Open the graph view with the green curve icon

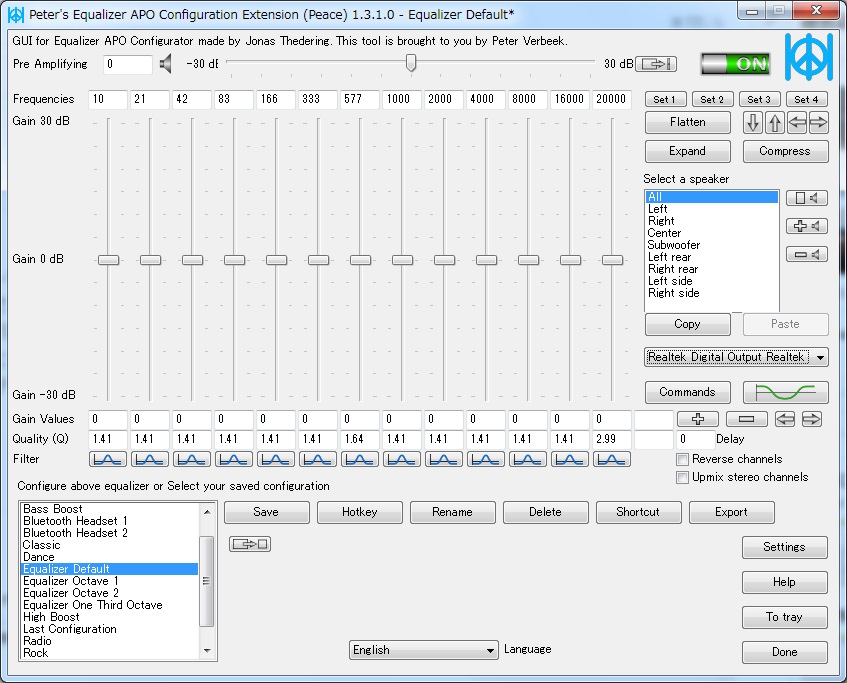(785, 392)
